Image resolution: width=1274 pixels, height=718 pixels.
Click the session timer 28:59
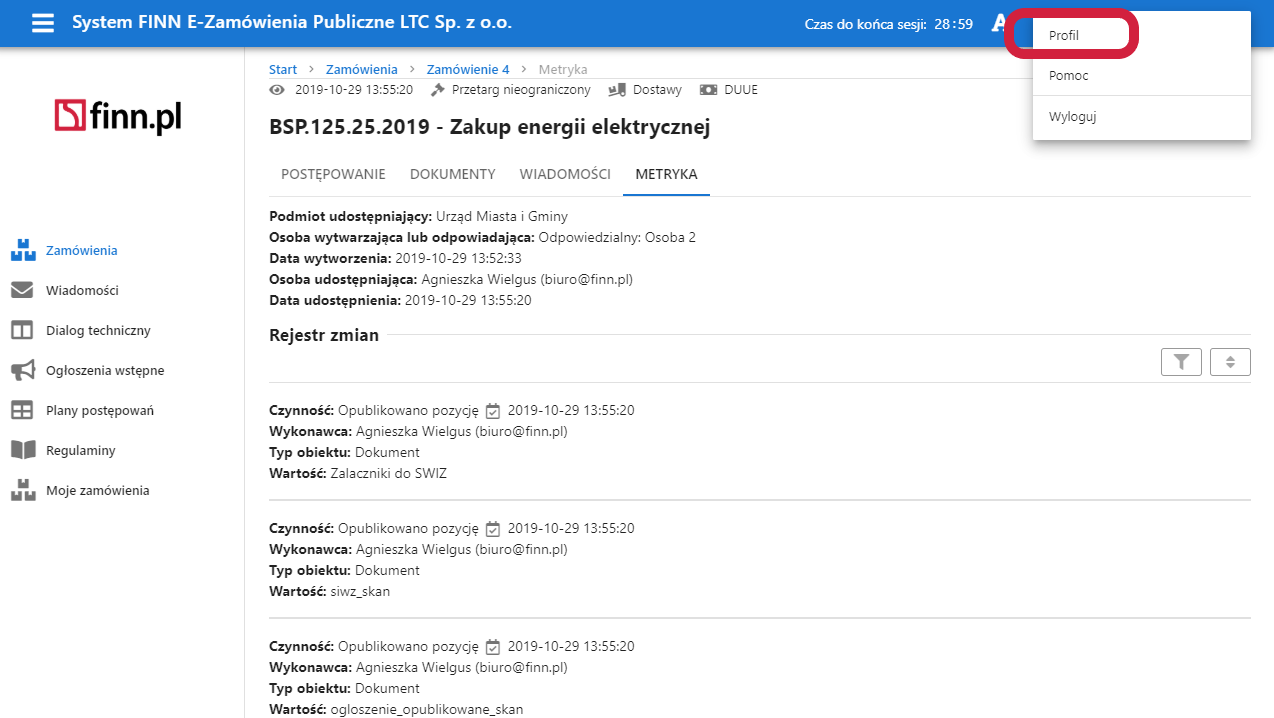tap(954, 24)
